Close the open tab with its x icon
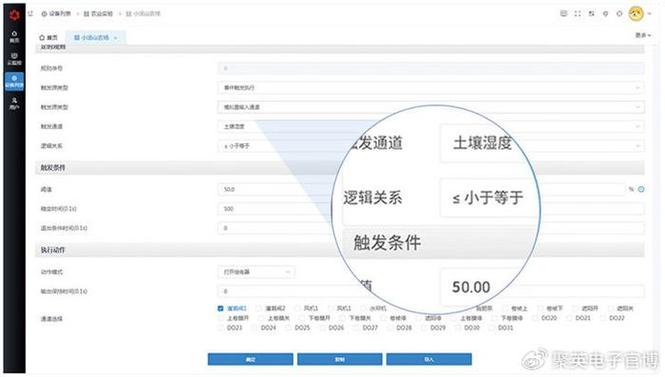 [x=115, y=38]
